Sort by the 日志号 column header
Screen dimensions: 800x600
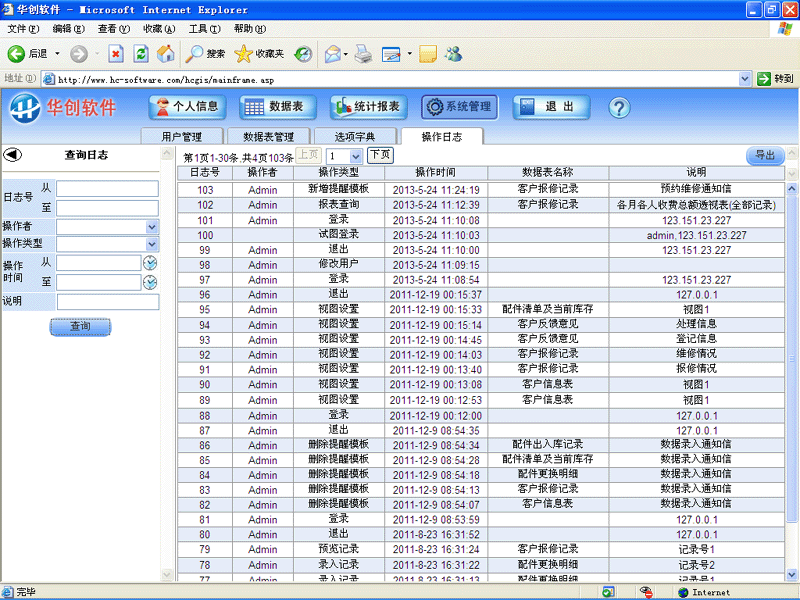click(x=205, y=172)
